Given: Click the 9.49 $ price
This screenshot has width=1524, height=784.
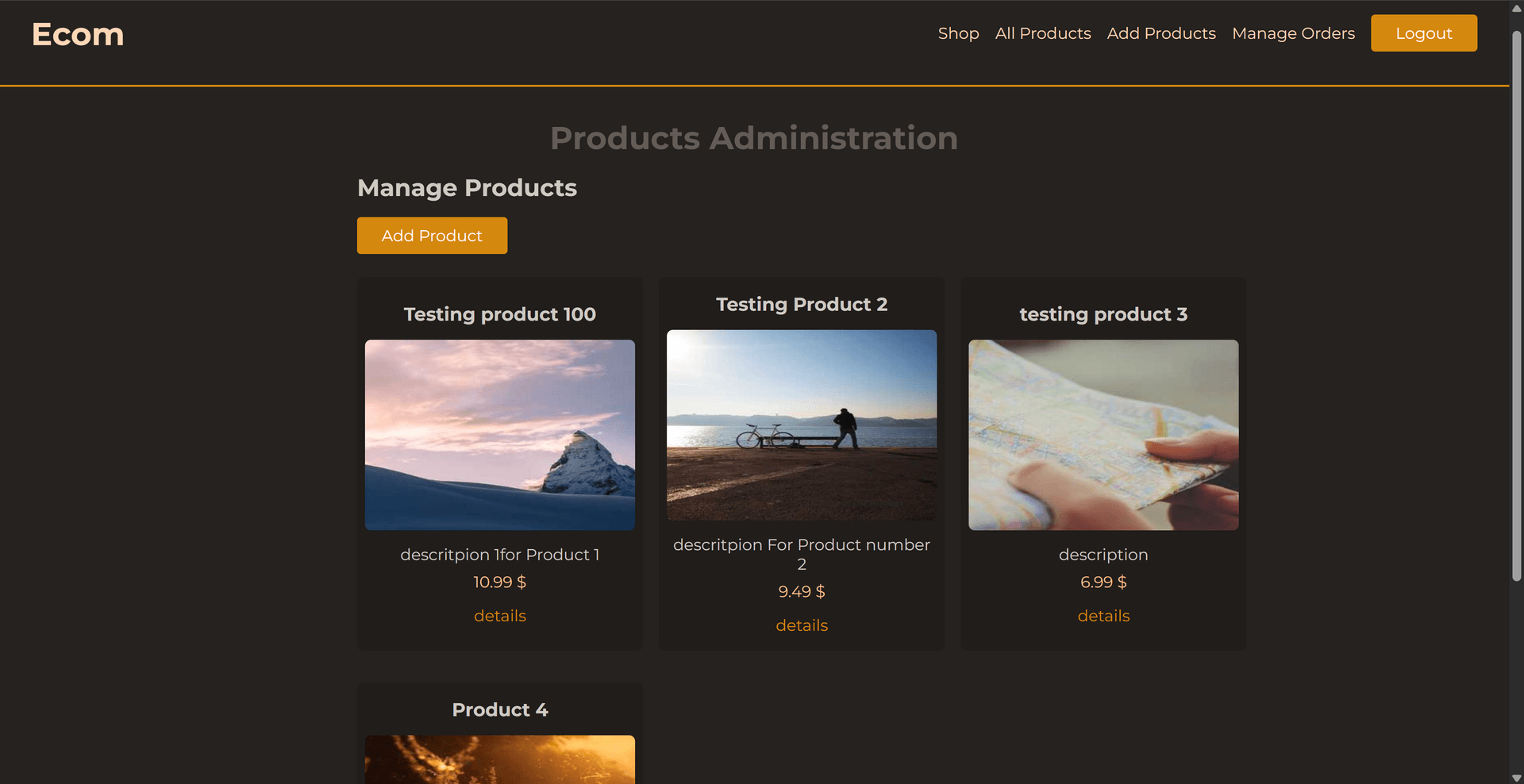Looking at the screenshot, I should [x=802, y=591].
